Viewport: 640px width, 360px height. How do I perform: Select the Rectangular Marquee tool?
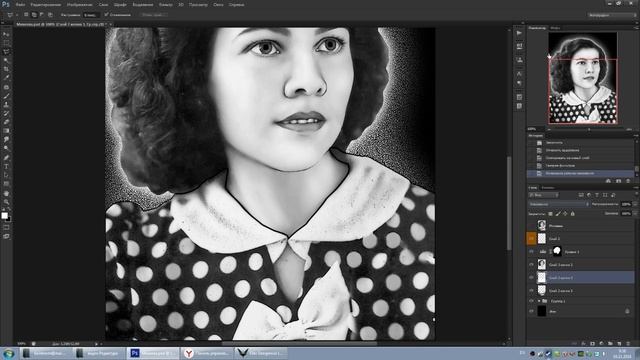pos(6,43)
